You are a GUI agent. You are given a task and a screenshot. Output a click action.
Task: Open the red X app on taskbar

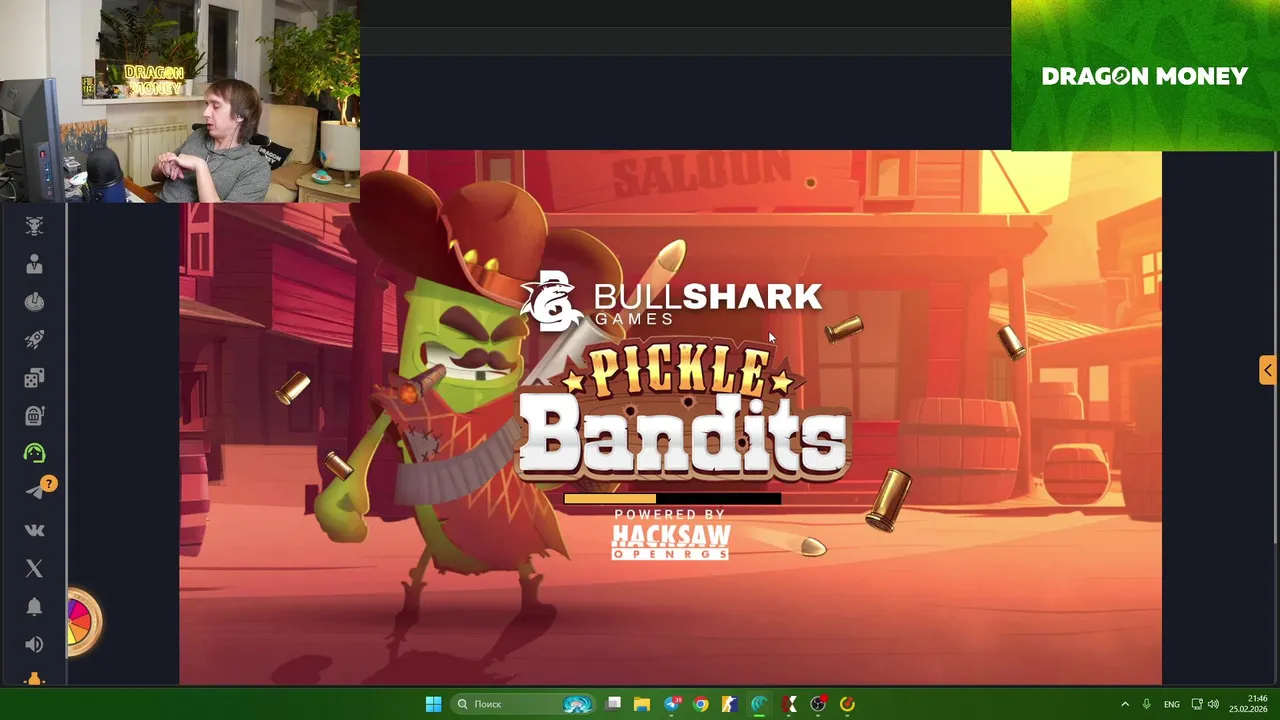point(789,704)
